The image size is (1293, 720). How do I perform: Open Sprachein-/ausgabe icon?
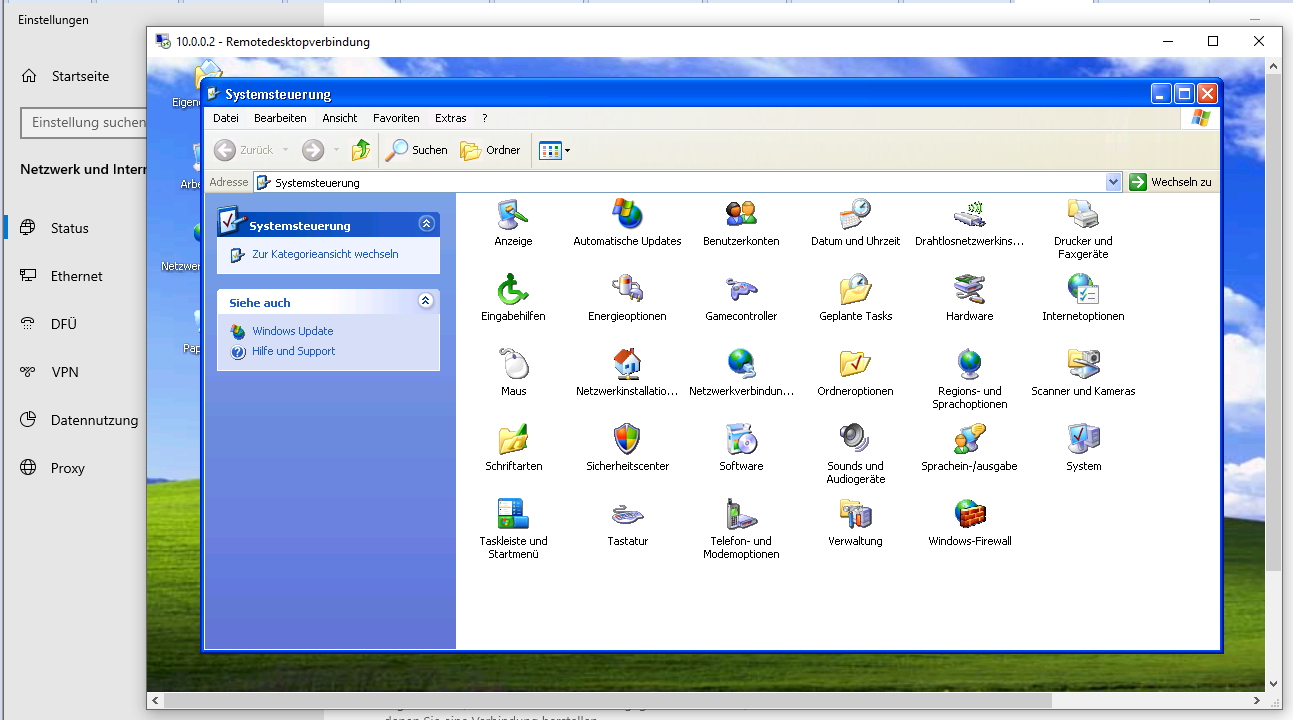pos(969,439)
